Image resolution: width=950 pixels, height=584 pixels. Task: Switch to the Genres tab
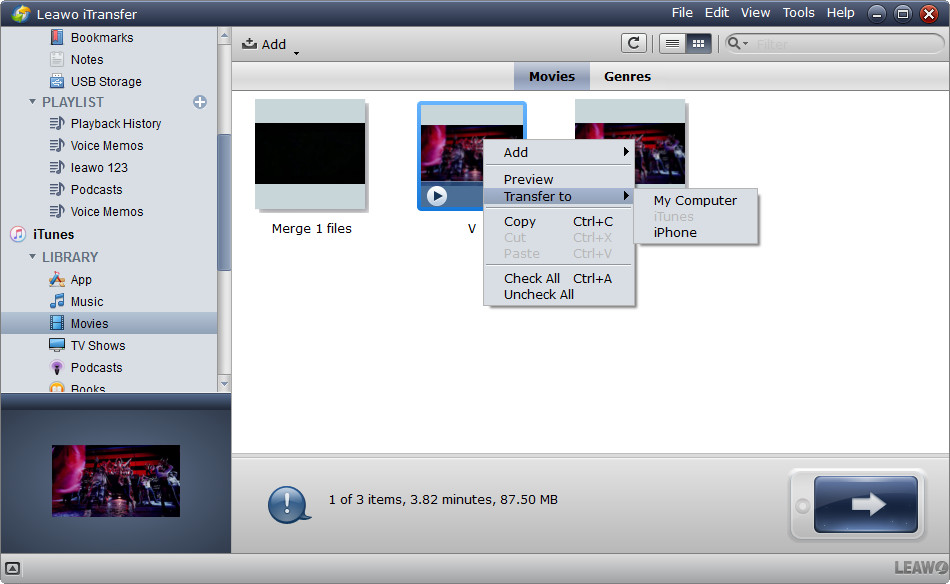(627, 77)
